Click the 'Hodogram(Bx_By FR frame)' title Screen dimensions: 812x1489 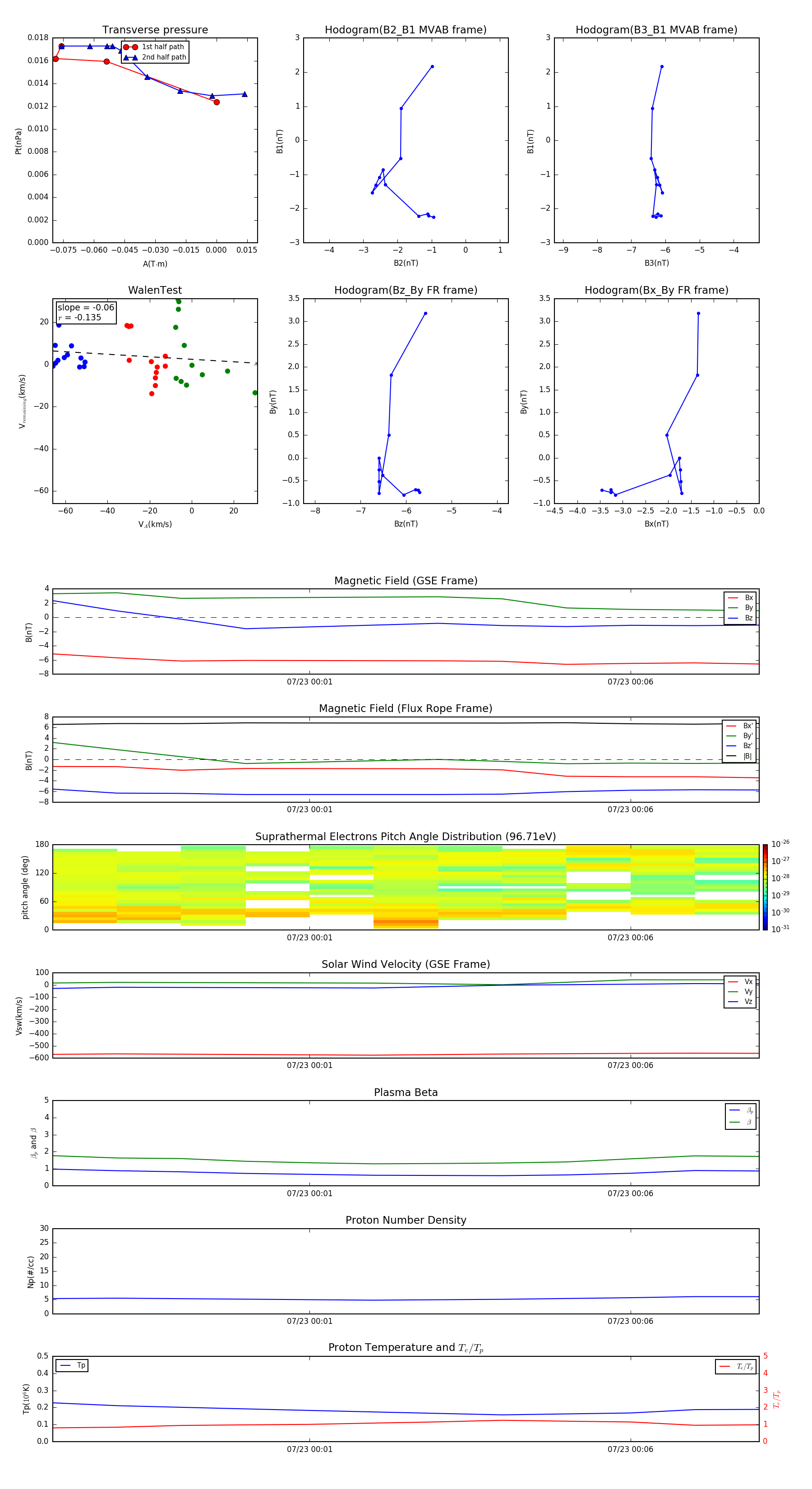pyautogui.click(x=656, y=290)
